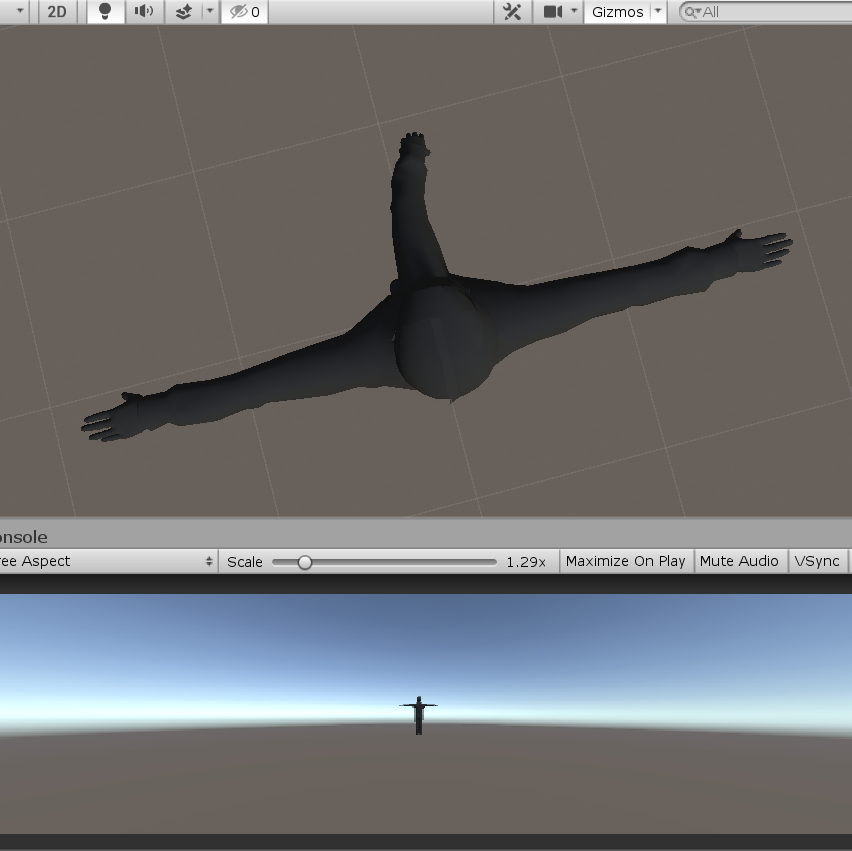The image size is (852, 851).
Task: Click the Scale slider handle
Action: coord(305,562)
